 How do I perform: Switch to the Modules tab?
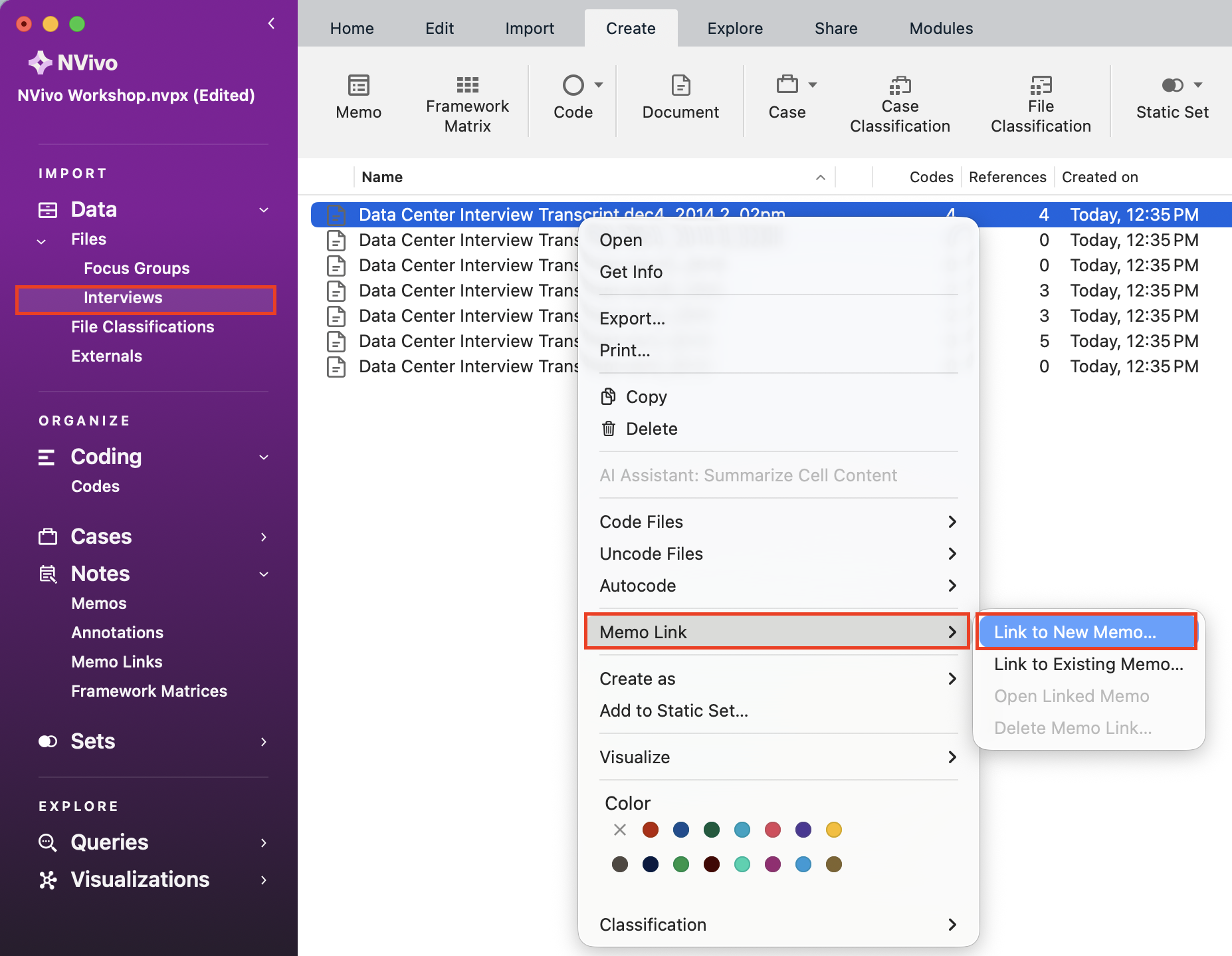coord(941,29)
